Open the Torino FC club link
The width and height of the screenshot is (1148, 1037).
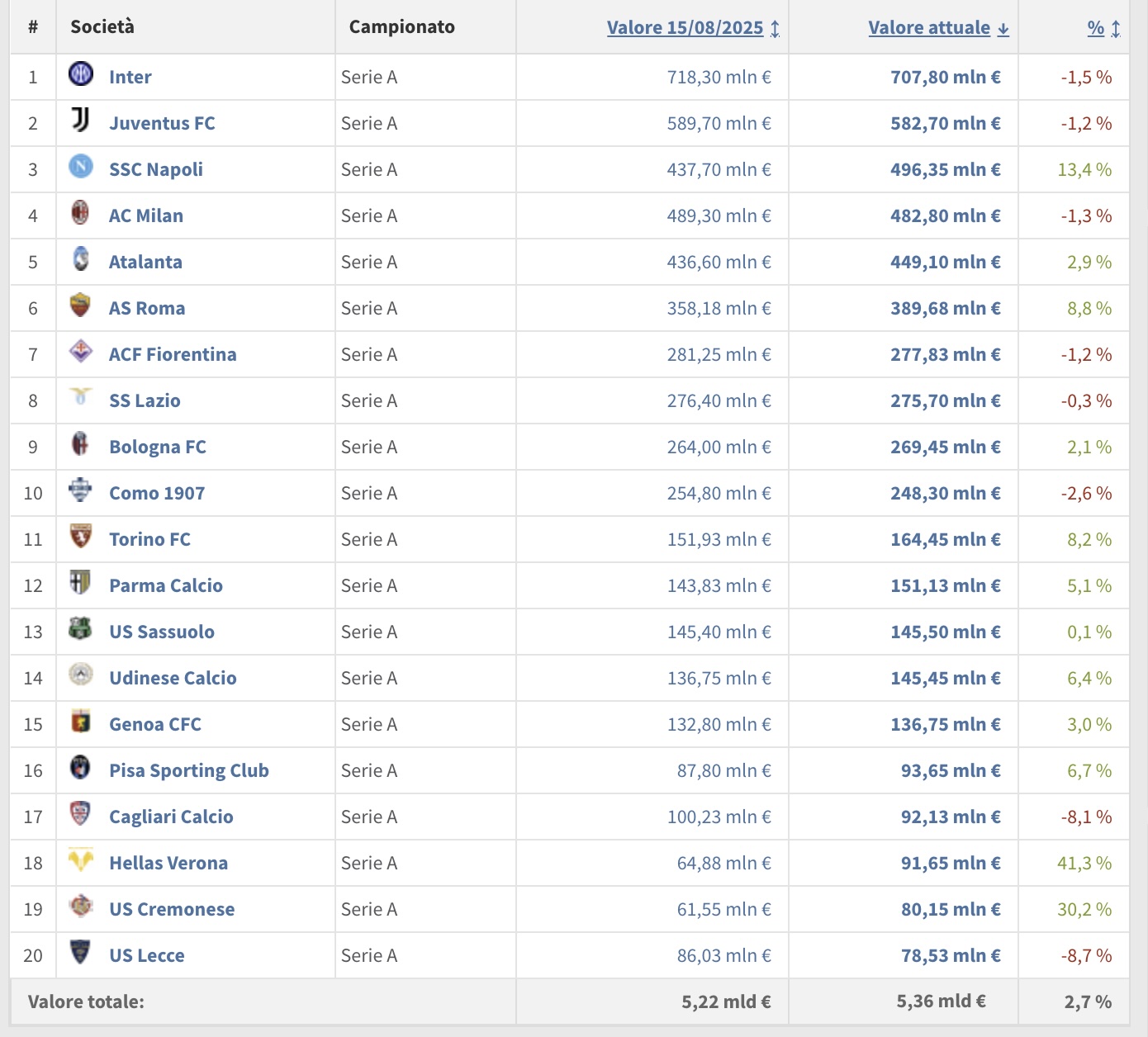[x=149, y=539]
